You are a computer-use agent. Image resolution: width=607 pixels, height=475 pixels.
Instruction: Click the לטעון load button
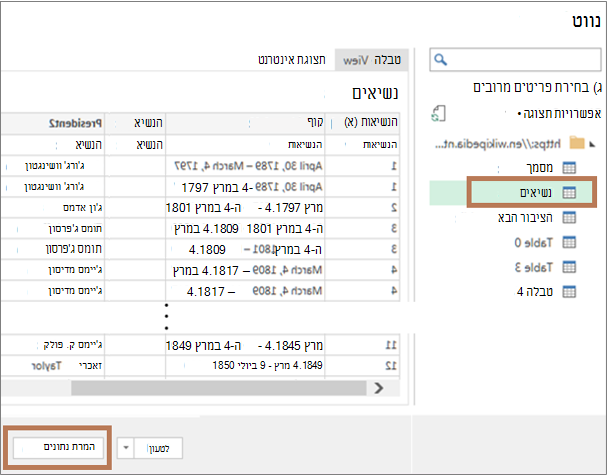(158, 448)
